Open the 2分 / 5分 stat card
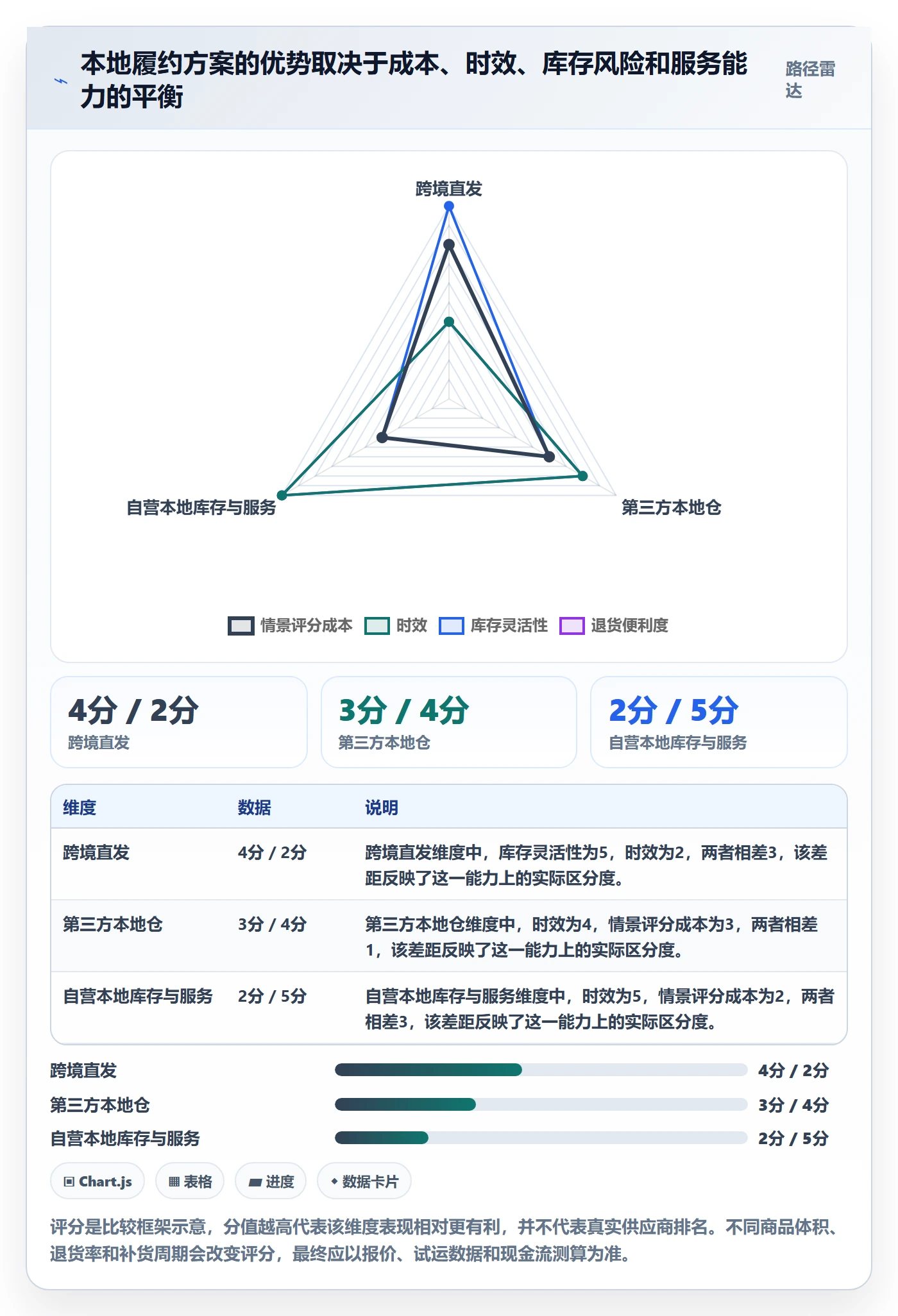 pyautogui.click(x=718, y=722)
